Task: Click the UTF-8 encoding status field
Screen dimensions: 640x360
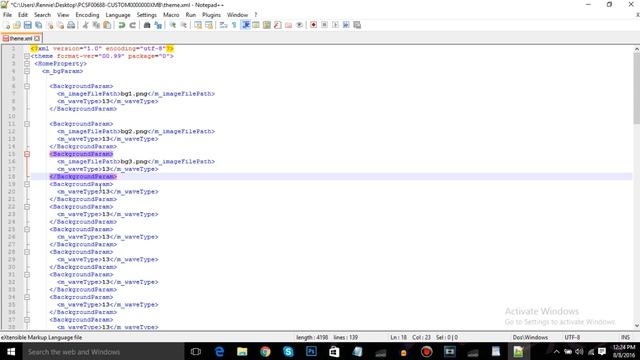Action: pos(572,338)
